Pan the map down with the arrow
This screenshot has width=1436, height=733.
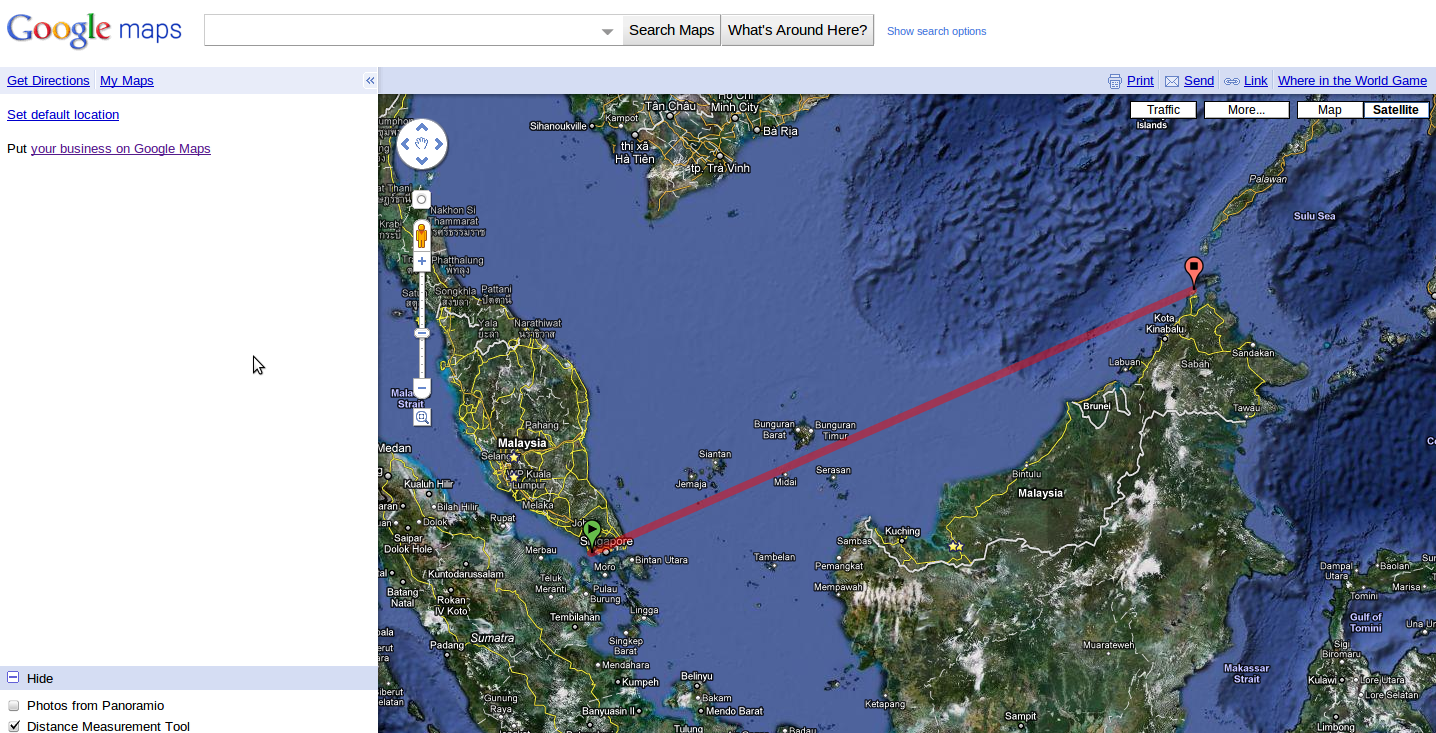422,162
